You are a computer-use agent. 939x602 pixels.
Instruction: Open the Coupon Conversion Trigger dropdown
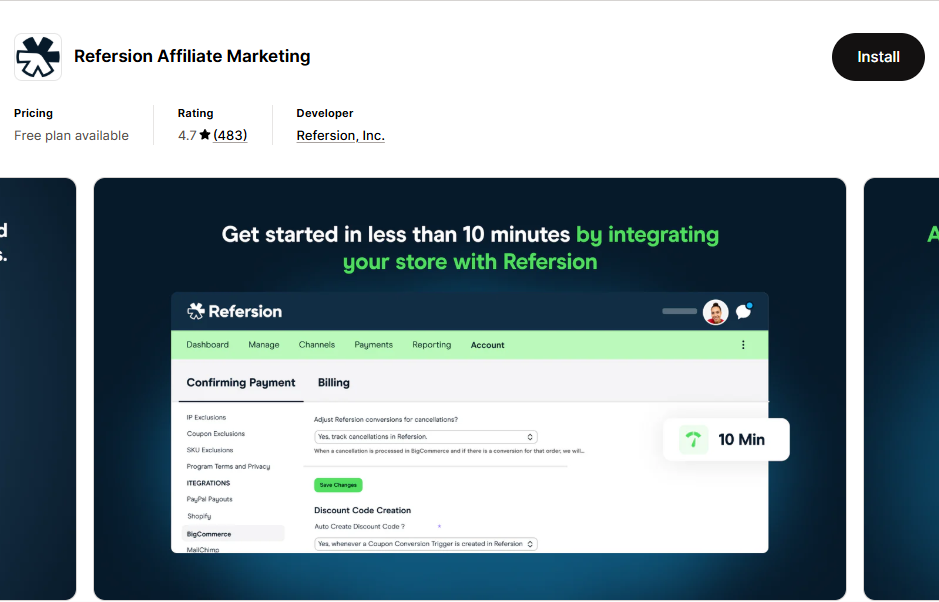425,544
